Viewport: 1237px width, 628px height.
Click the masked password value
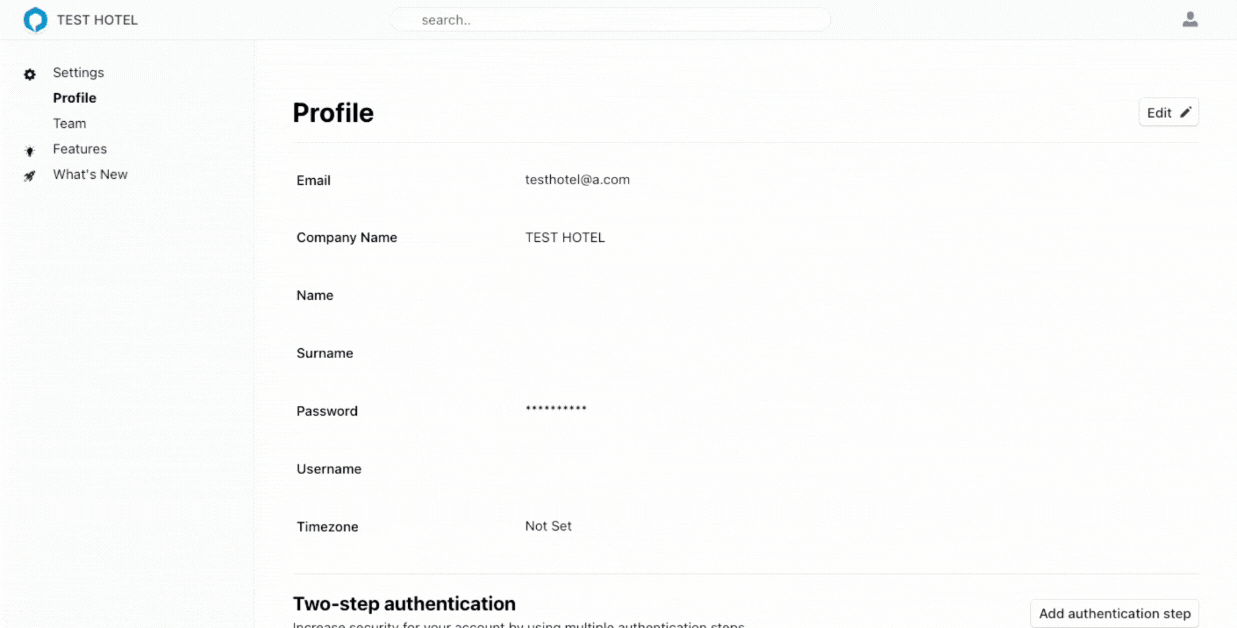(556, 410)
